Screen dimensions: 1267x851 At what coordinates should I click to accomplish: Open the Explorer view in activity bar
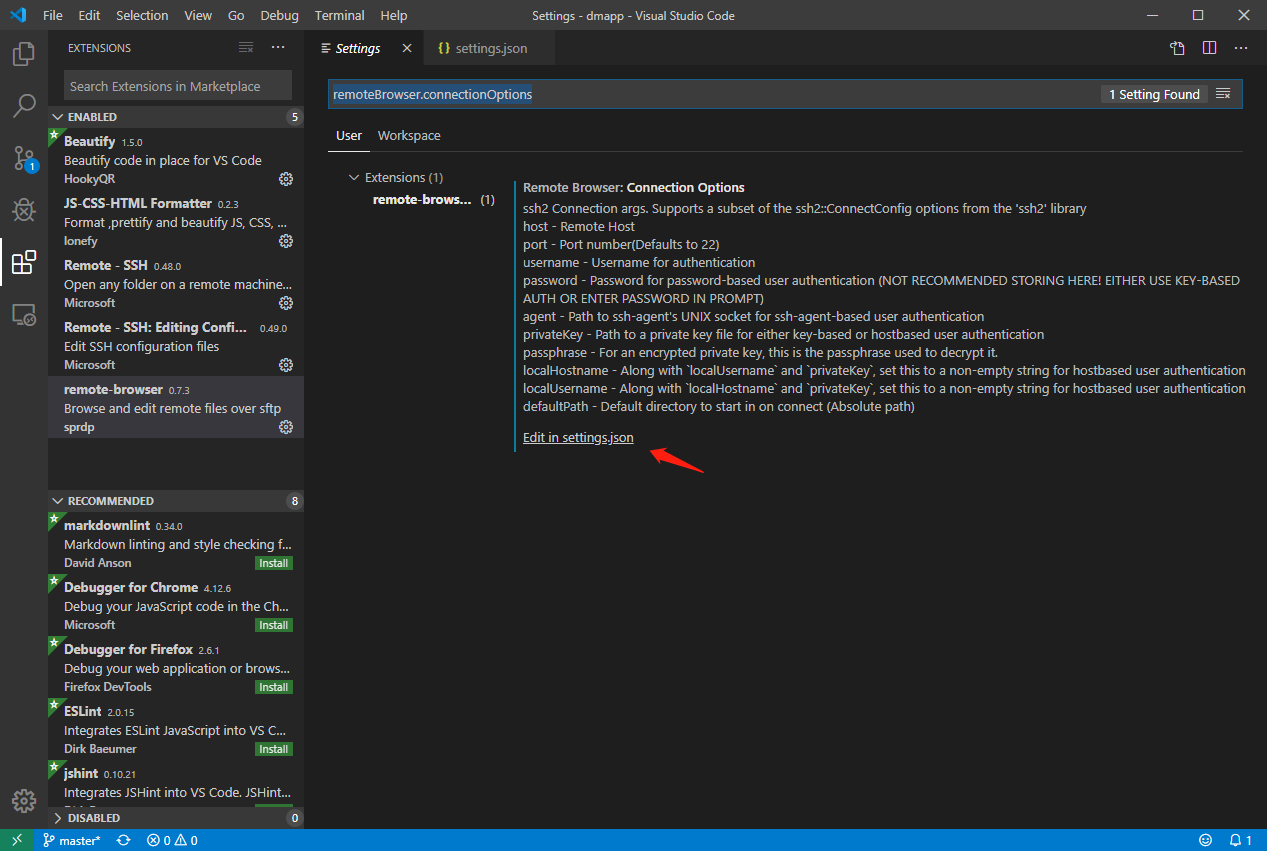[24, 54]
